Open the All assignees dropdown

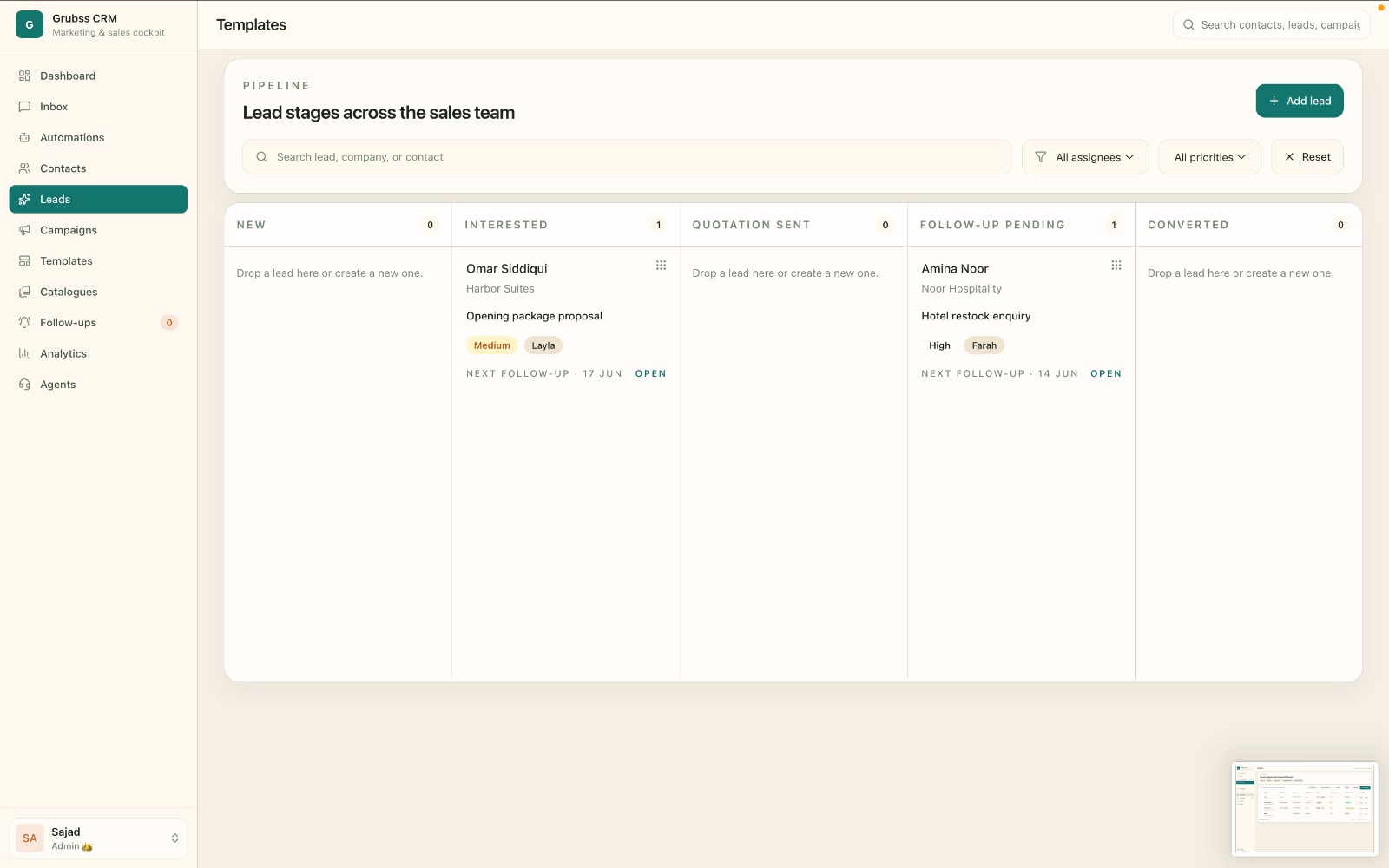point(1085,157)
